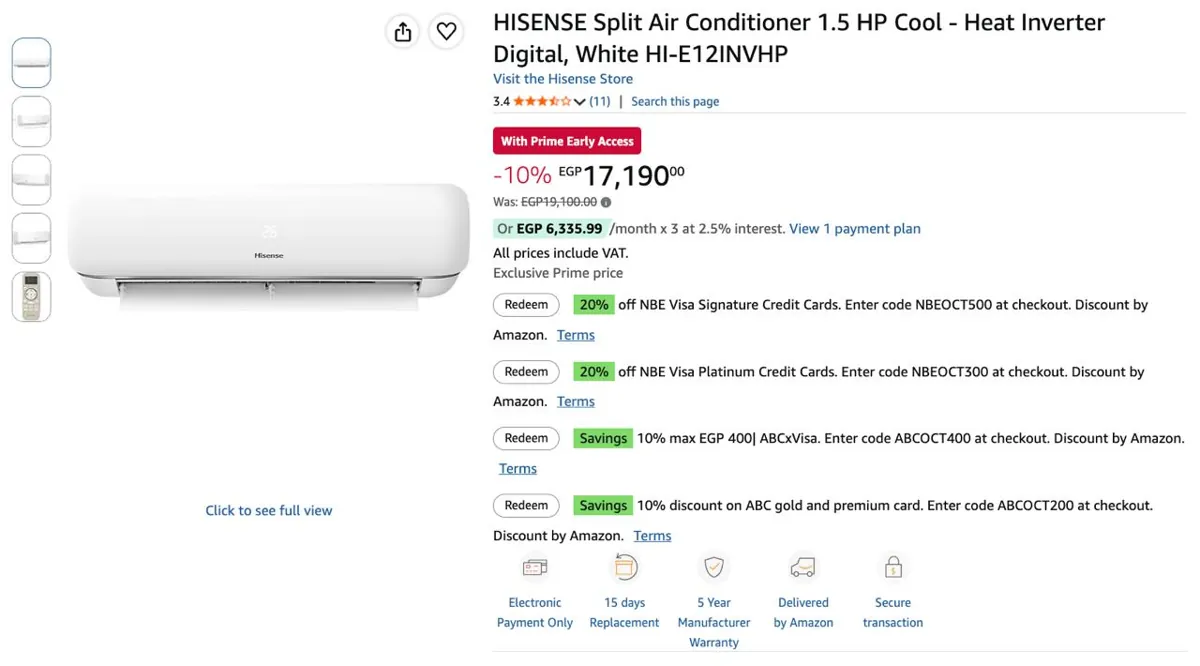The height and width of the screenshot is (666, 1200).
Task: Expand the star rating dropdown chevron
Action: point(580,102)
